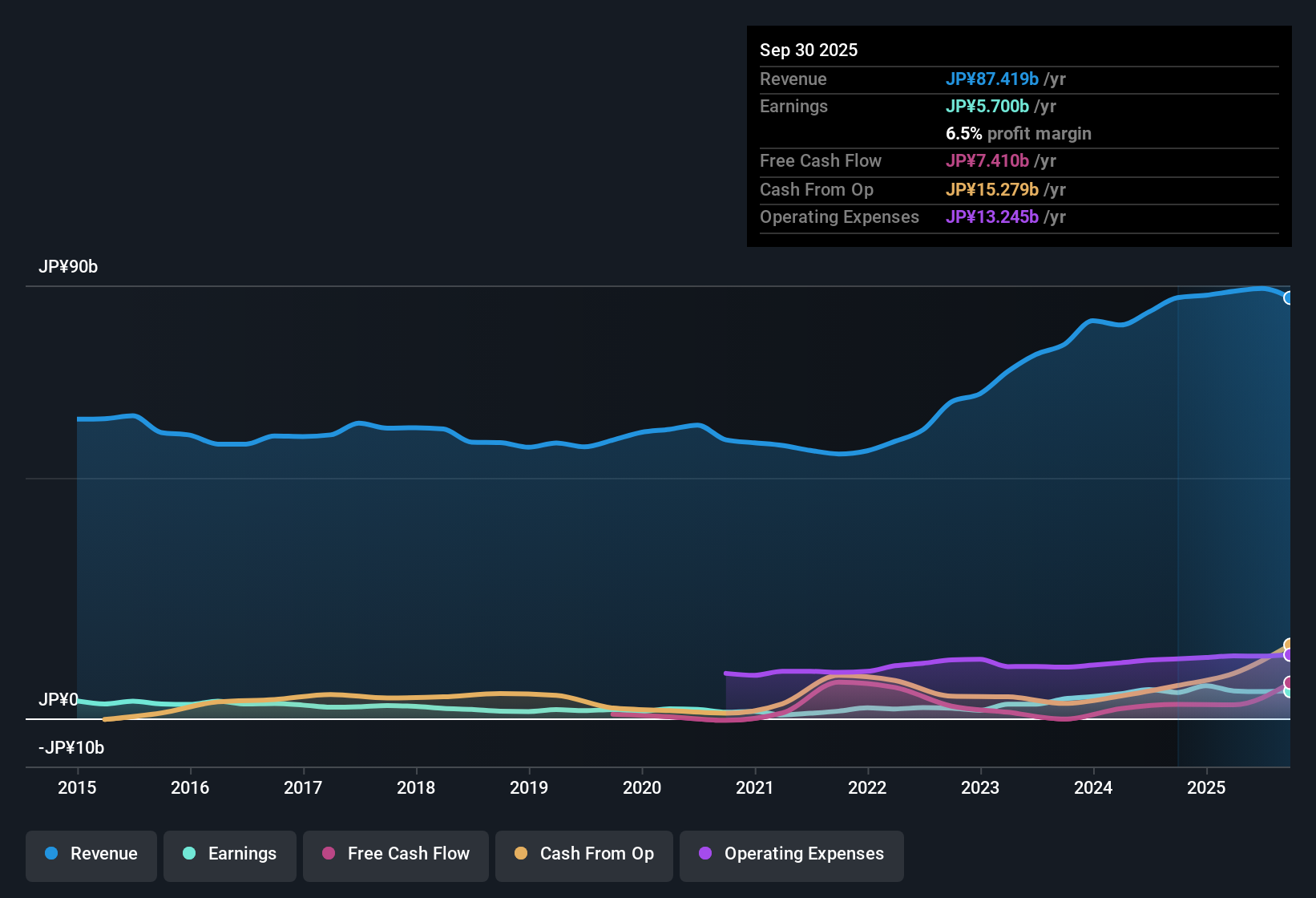This screenshot has width=1316, height=898.
Task: Toggle the Free Cash Flow series visibility
Action: [395, 854]
